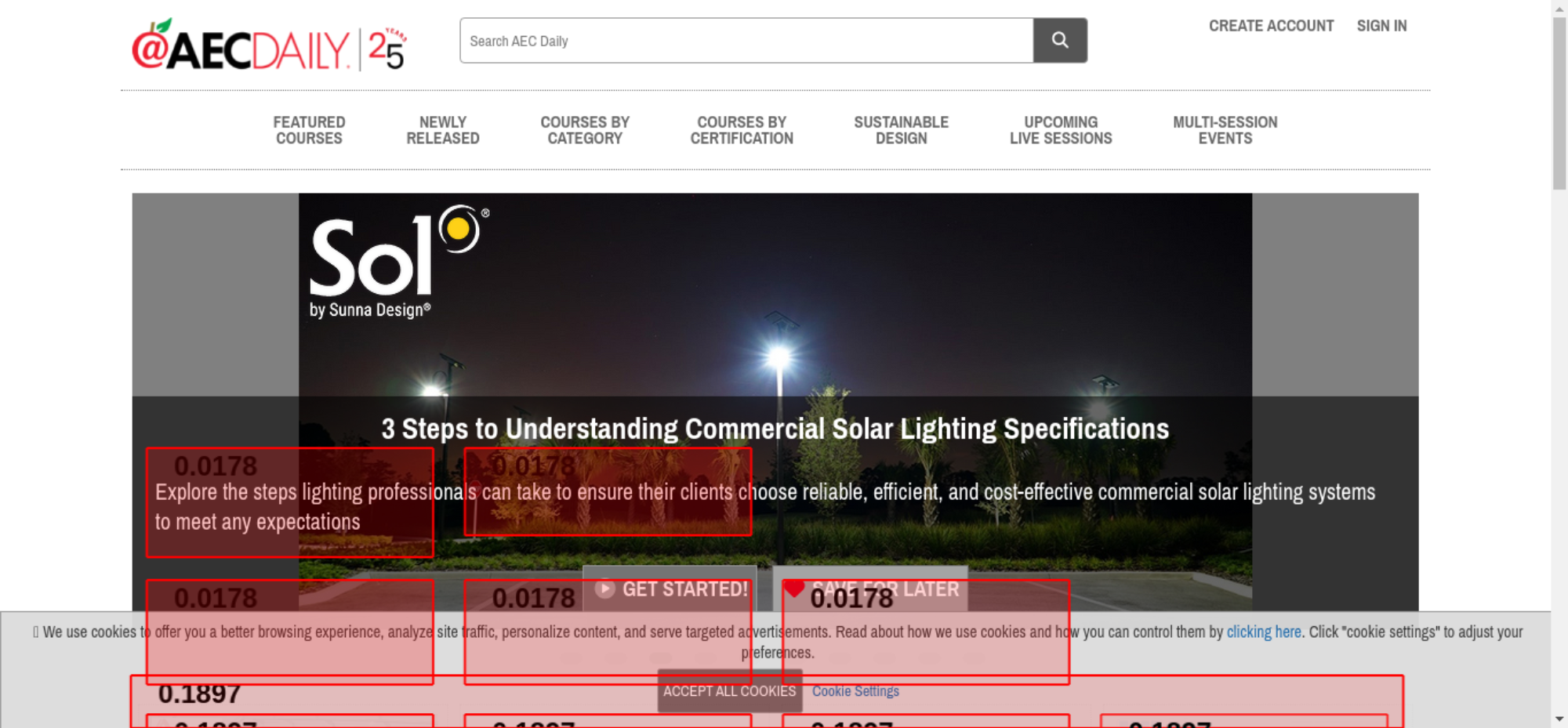1568x728 pixels.
Task: Open the Sustainable Design section
Action: click(x=901, y=130)
